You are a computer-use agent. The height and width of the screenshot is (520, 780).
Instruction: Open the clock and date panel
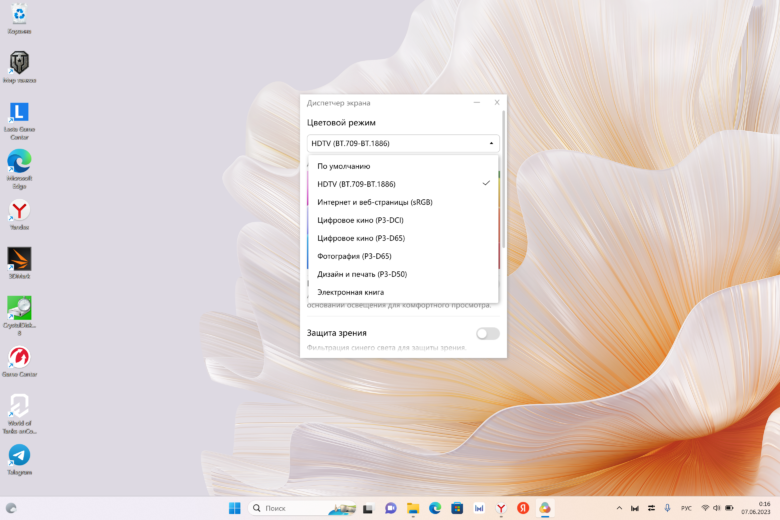[x=756, y=508]
